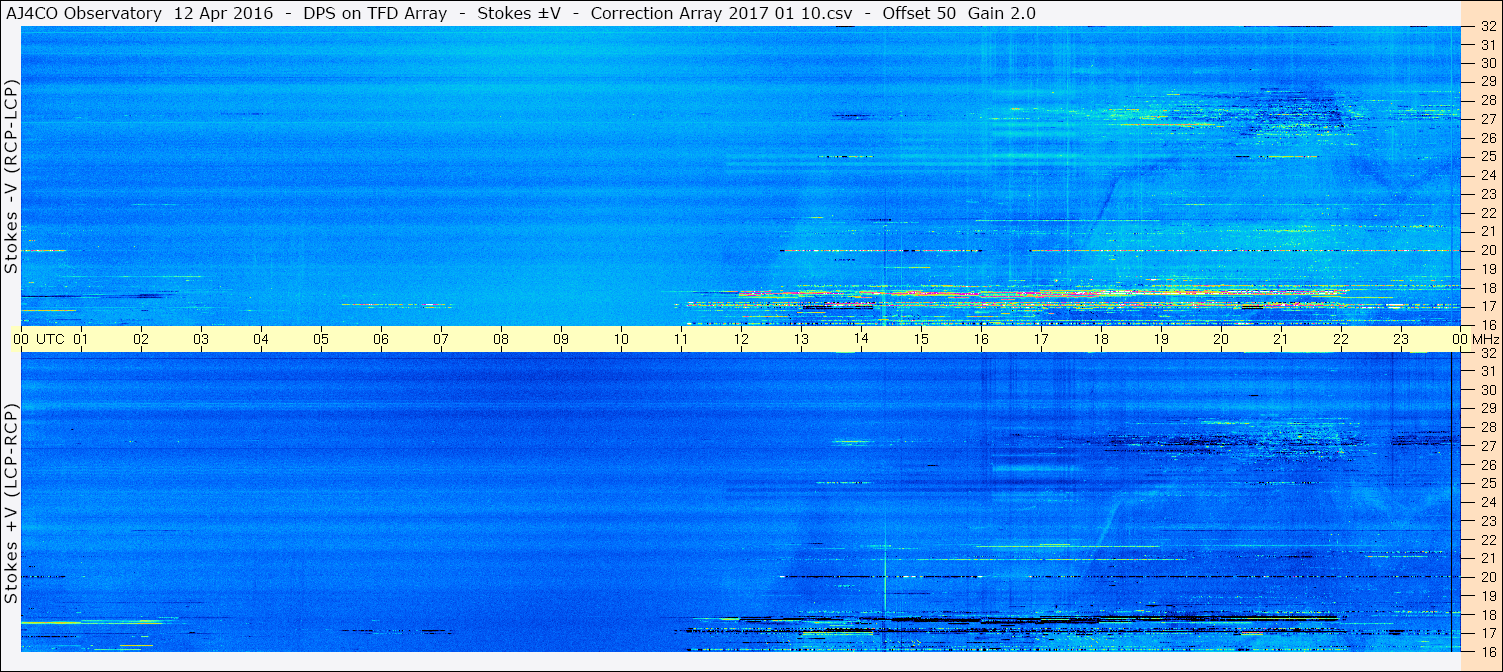The width and height of the screenshot is (1503, 672).
Task: Click the Gain 2.0 text in the header
Action: point(1002,13)
